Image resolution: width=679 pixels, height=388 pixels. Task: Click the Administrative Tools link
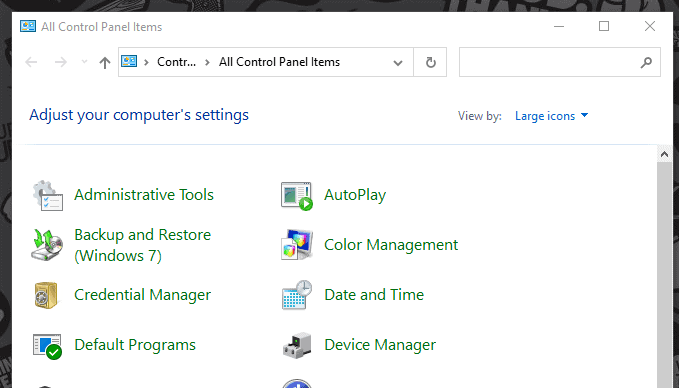coord(144,195)
